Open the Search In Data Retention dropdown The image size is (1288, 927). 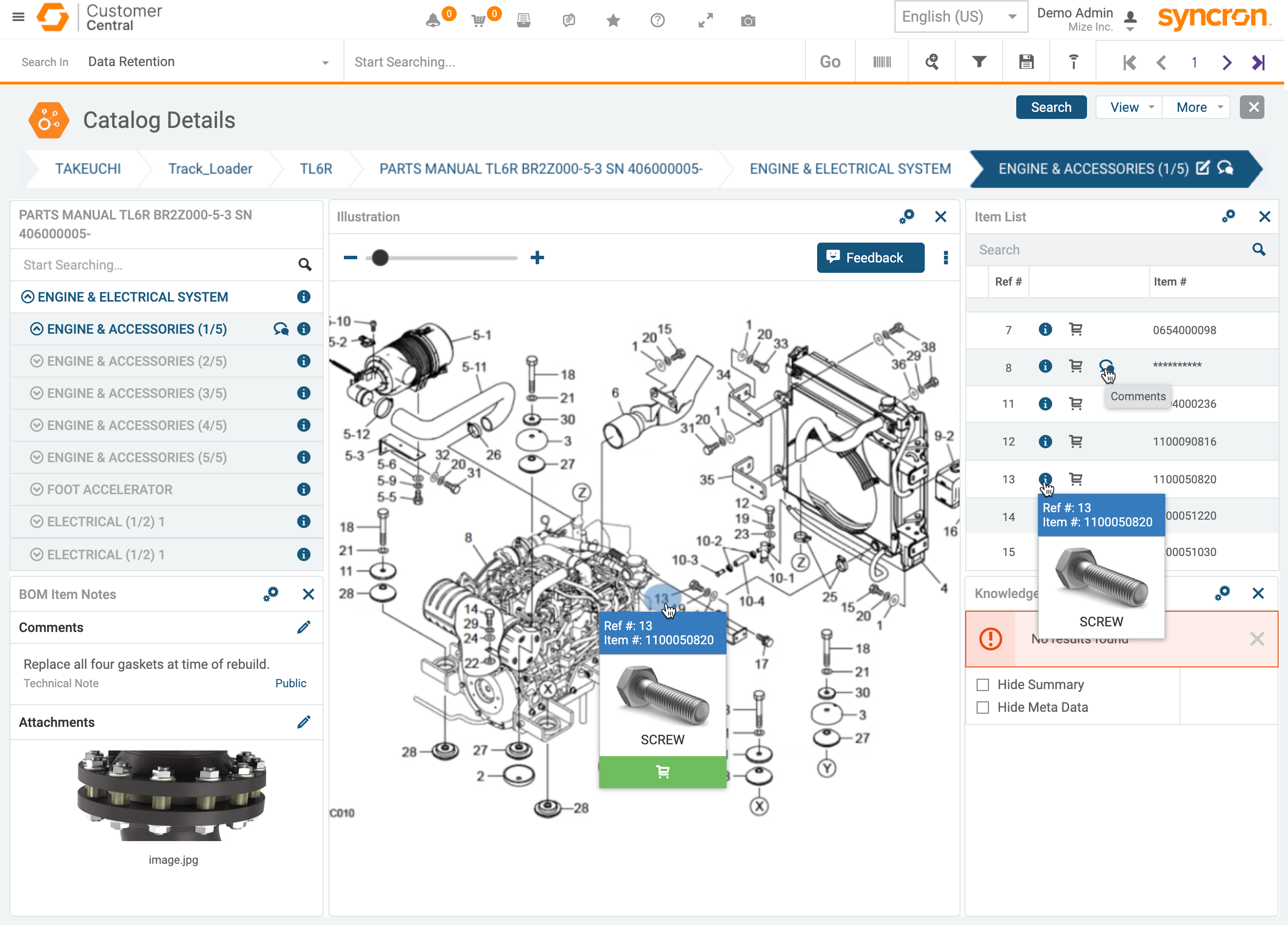click(208, 62)
